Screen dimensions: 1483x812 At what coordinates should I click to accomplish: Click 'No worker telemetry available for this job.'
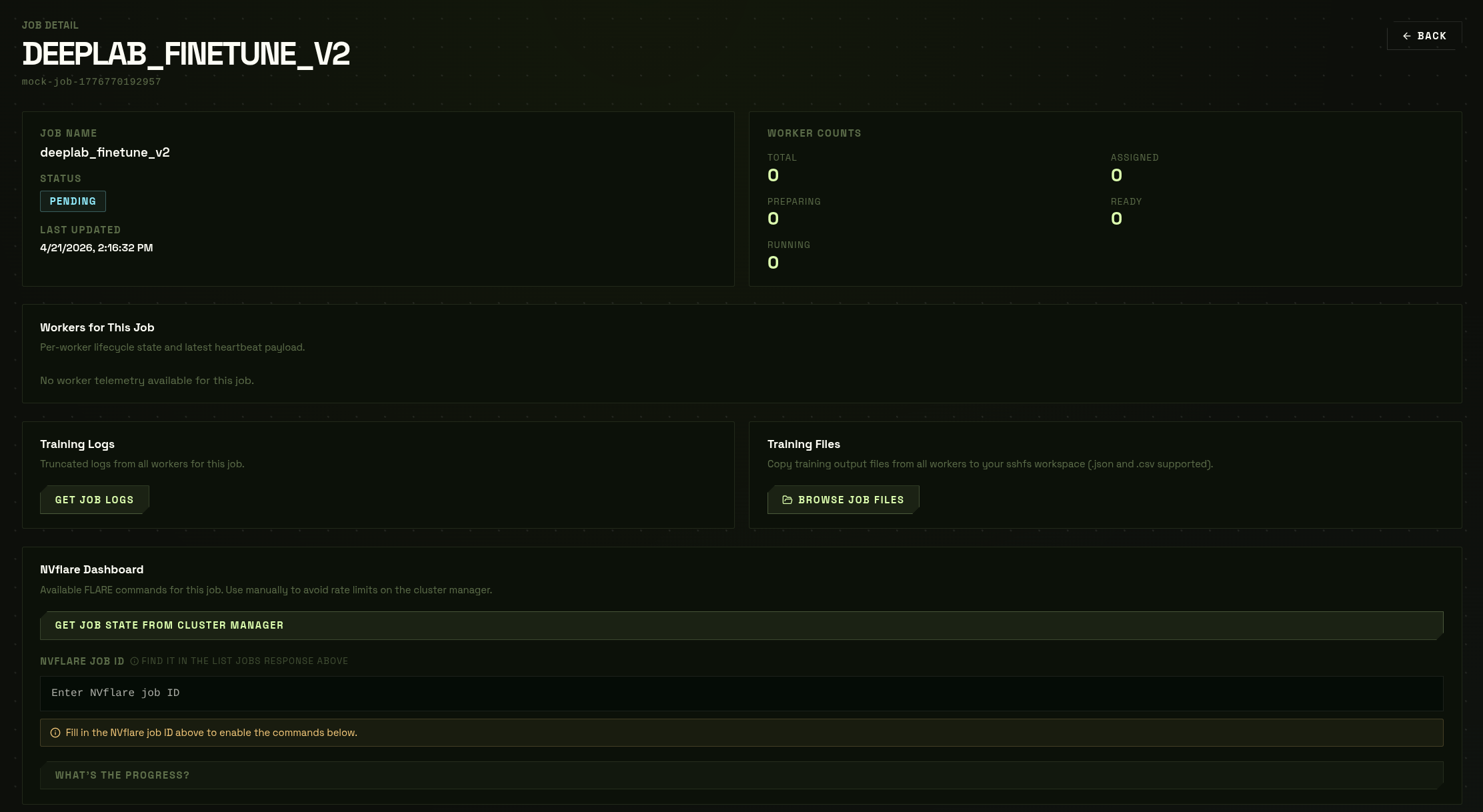pos(147,381)
